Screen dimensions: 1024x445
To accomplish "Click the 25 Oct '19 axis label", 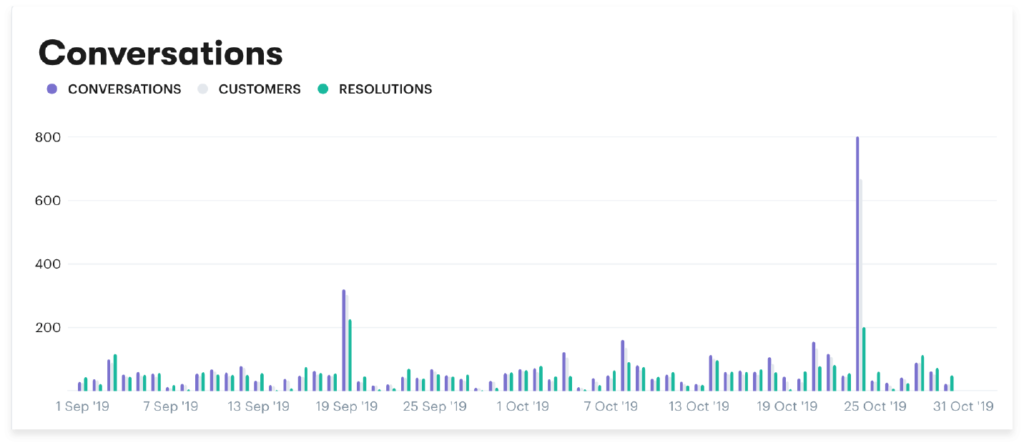I will [x=875, y=406].
